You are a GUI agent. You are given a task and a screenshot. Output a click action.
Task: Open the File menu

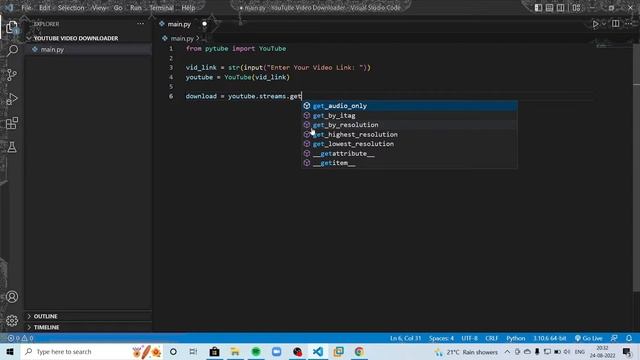click(26, 8)
